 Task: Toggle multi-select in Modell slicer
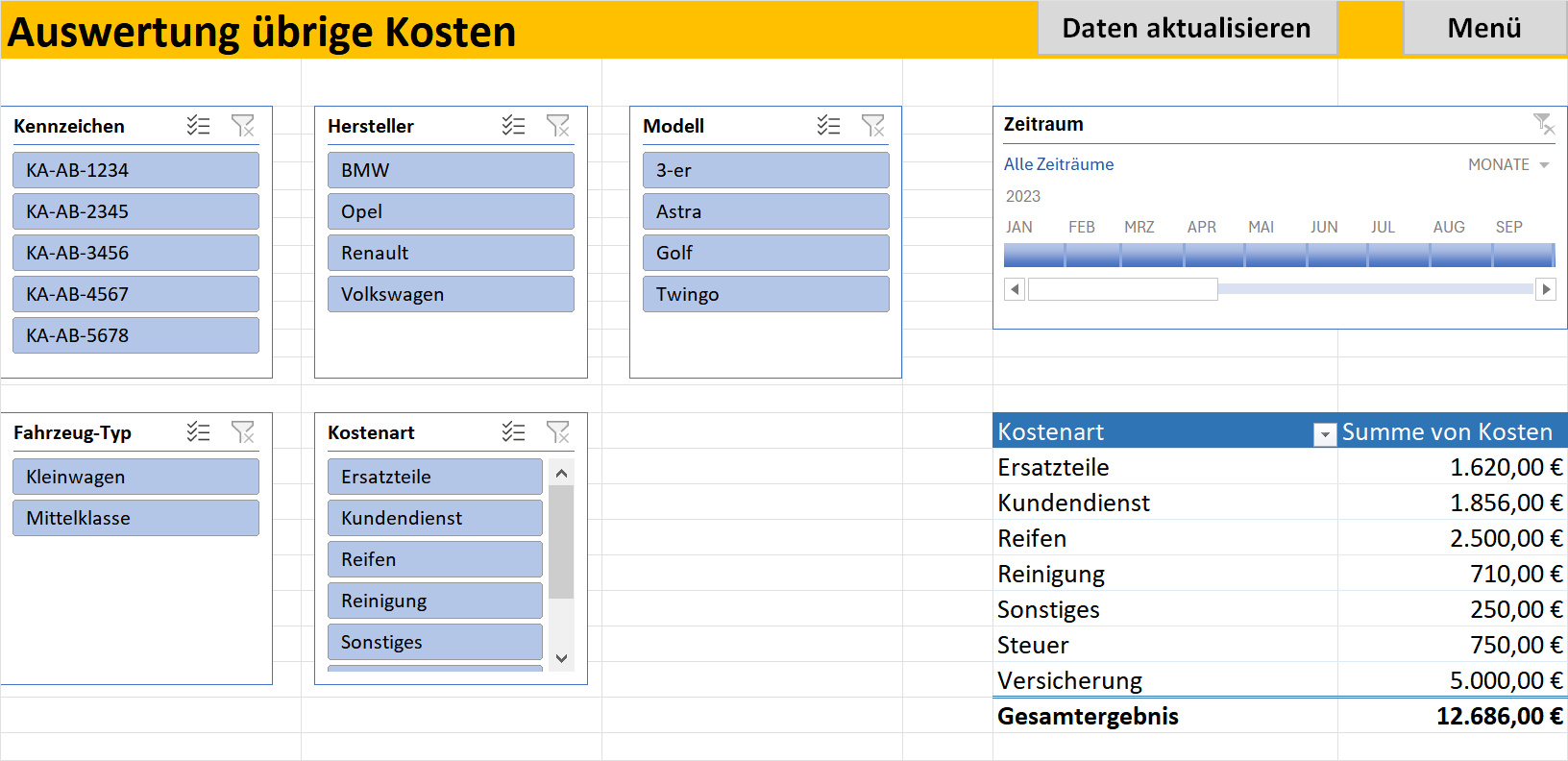(x=829, y=126)
